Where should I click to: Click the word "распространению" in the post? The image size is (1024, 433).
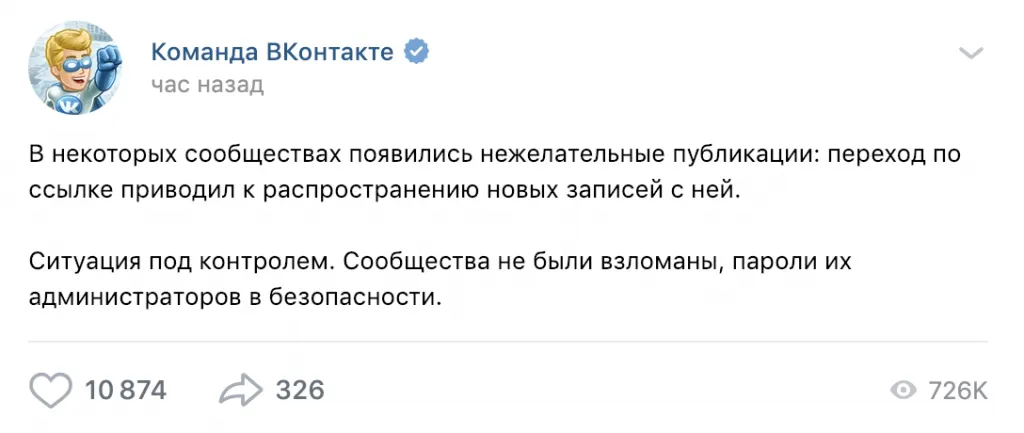tap(358, 189)
